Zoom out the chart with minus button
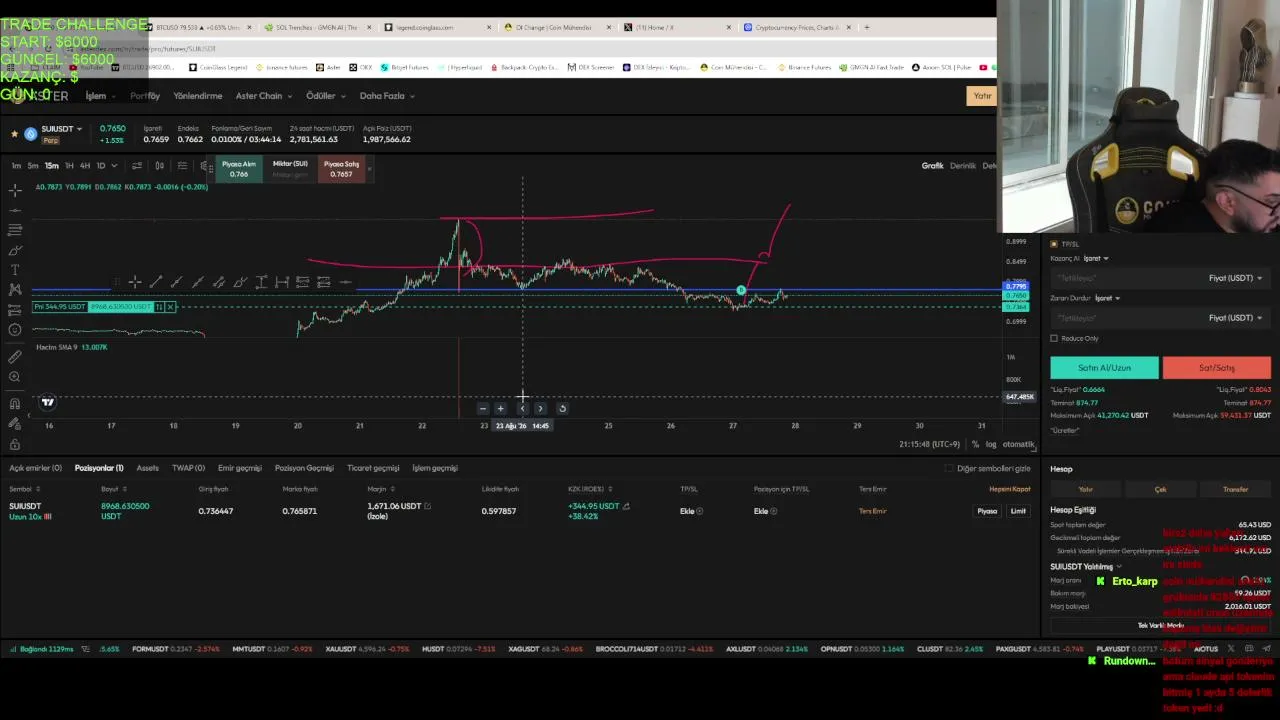The width and height of the screenshot is (1280, 720). pyautogui.click(x=482, y=408)
